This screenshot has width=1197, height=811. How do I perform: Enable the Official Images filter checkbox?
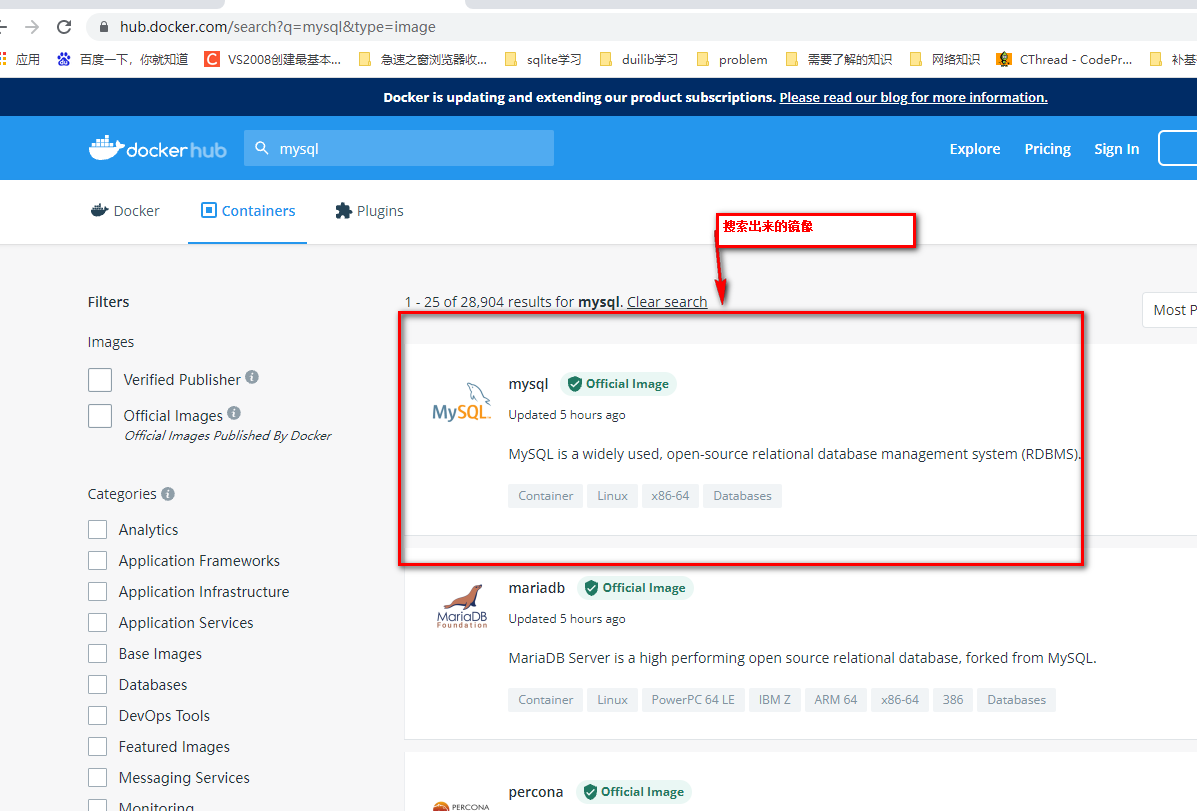pyautogui.click(x=100, y=415)
